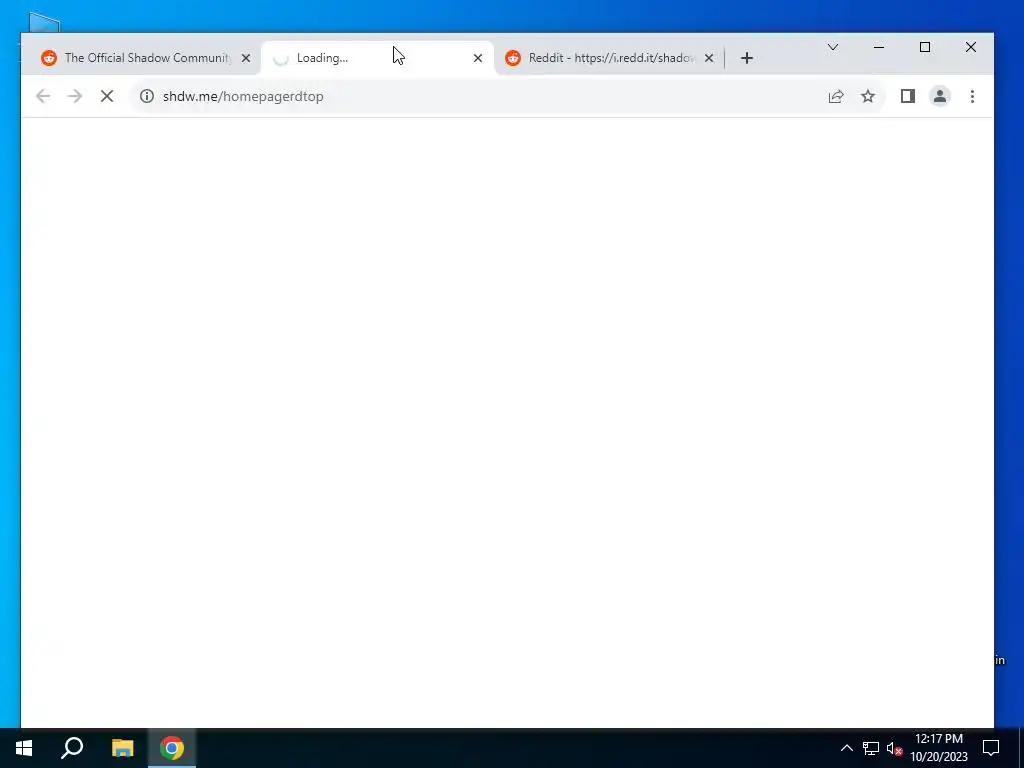Open the clock showing 12:17 PM
The image size is (1024, 768).
(x=939, y=748)
